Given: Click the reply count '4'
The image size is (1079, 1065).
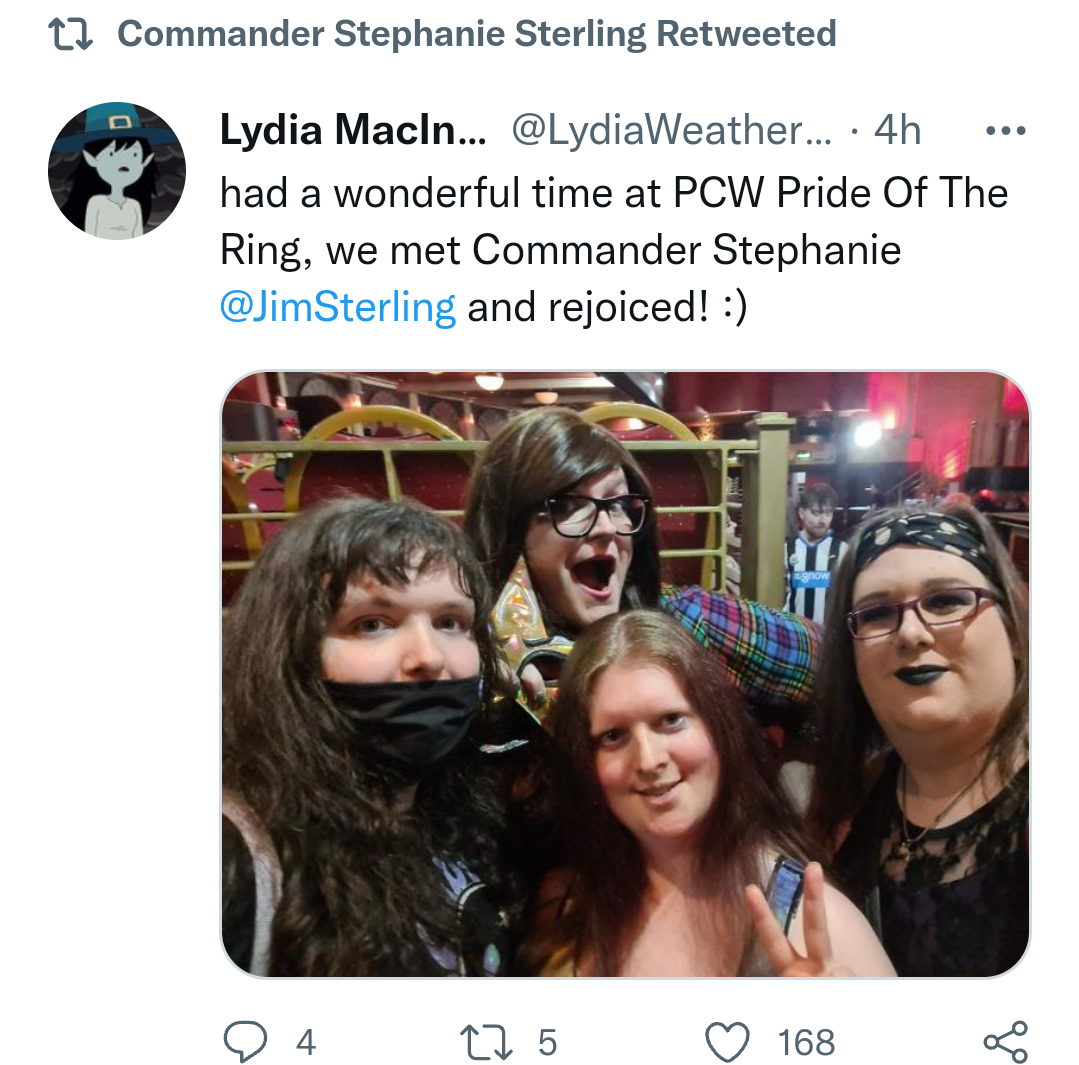Looking at the screenshot, I should click(306, 1042).
